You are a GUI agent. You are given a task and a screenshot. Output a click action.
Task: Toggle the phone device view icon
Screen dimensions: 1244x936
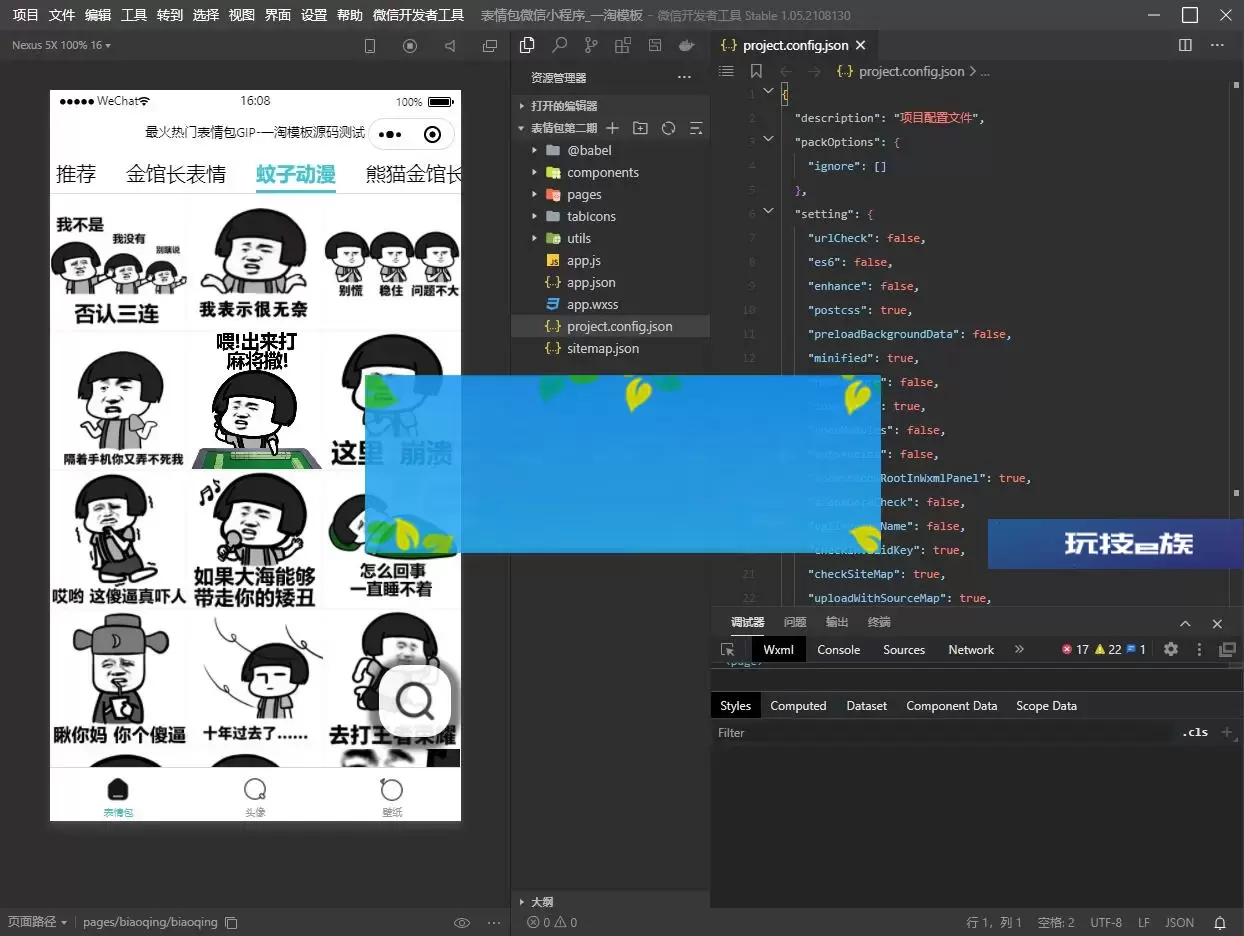point(370,46)
